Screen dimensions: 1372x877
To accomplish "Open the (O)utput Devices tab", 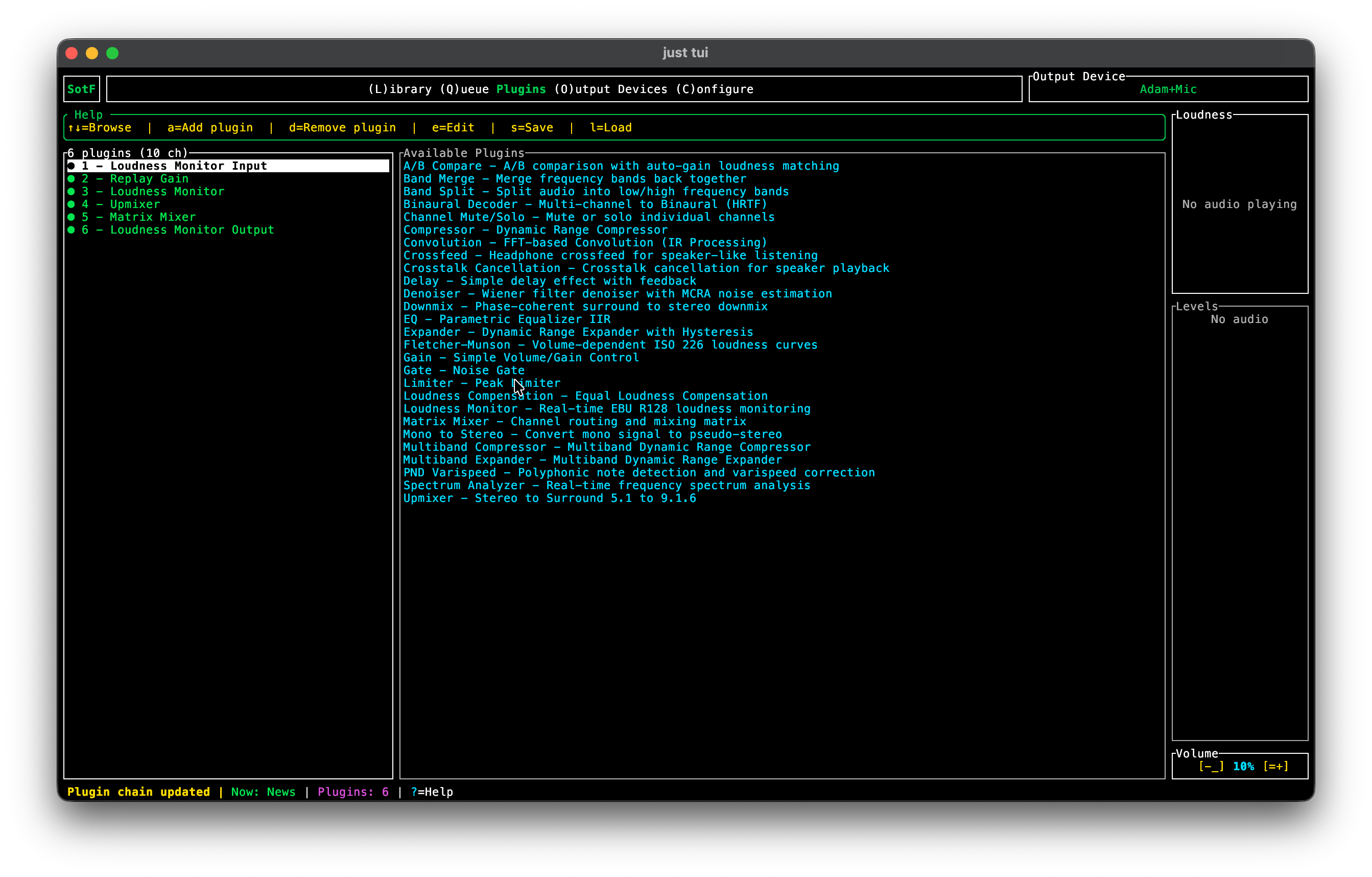I will [x=610, y=89].
